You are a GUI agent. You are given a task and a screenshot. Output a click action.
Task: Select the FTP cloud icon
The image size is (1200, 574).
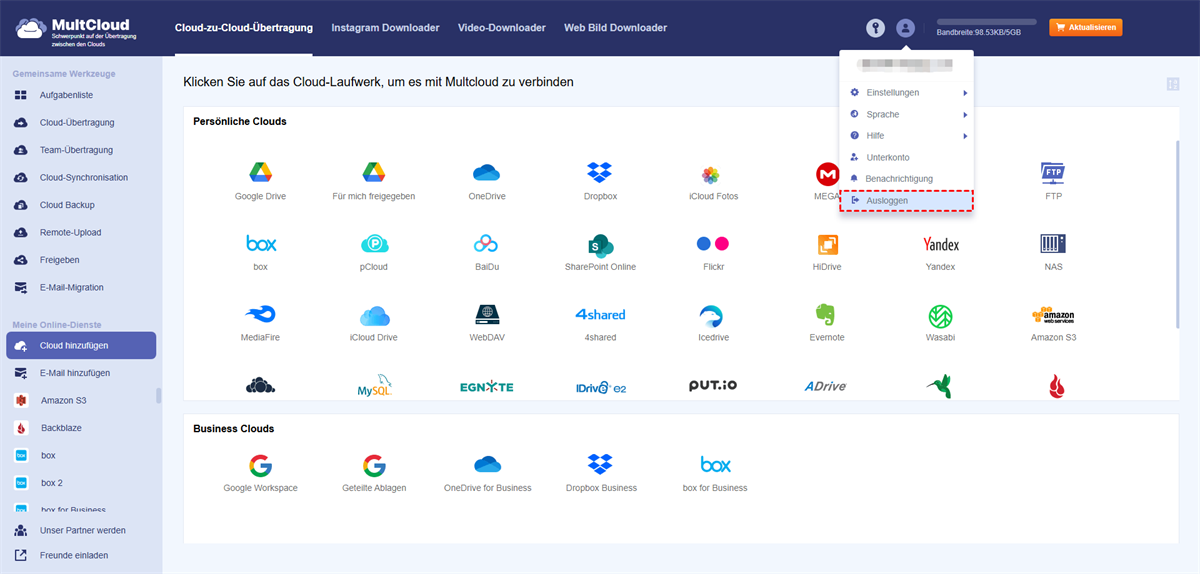point(1053,173)
